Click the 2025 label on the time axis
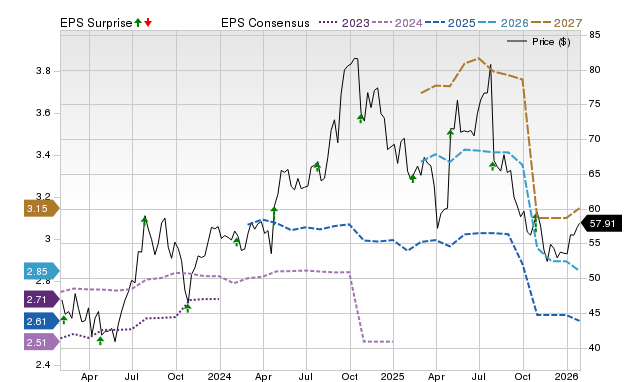 392,376
